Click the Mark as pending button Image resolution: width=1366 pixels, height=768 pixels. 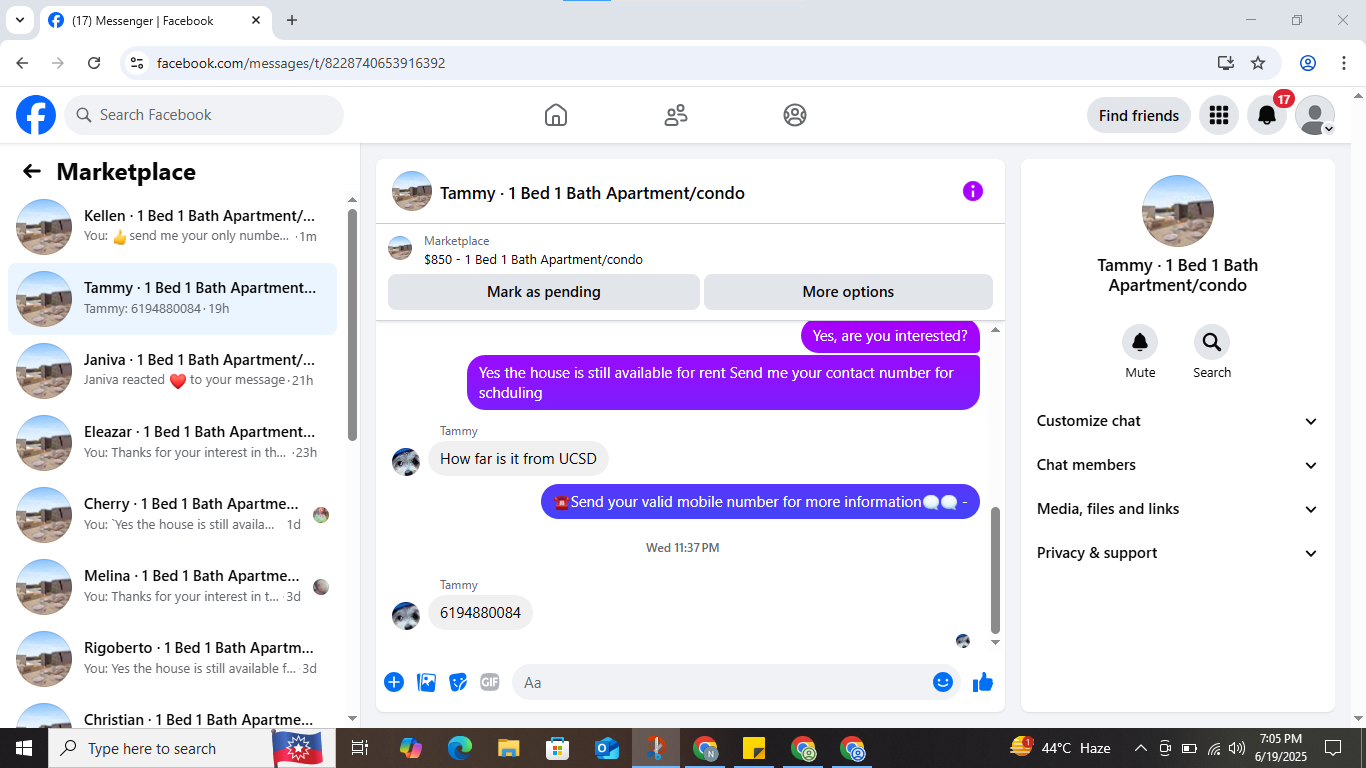[544, 292]
